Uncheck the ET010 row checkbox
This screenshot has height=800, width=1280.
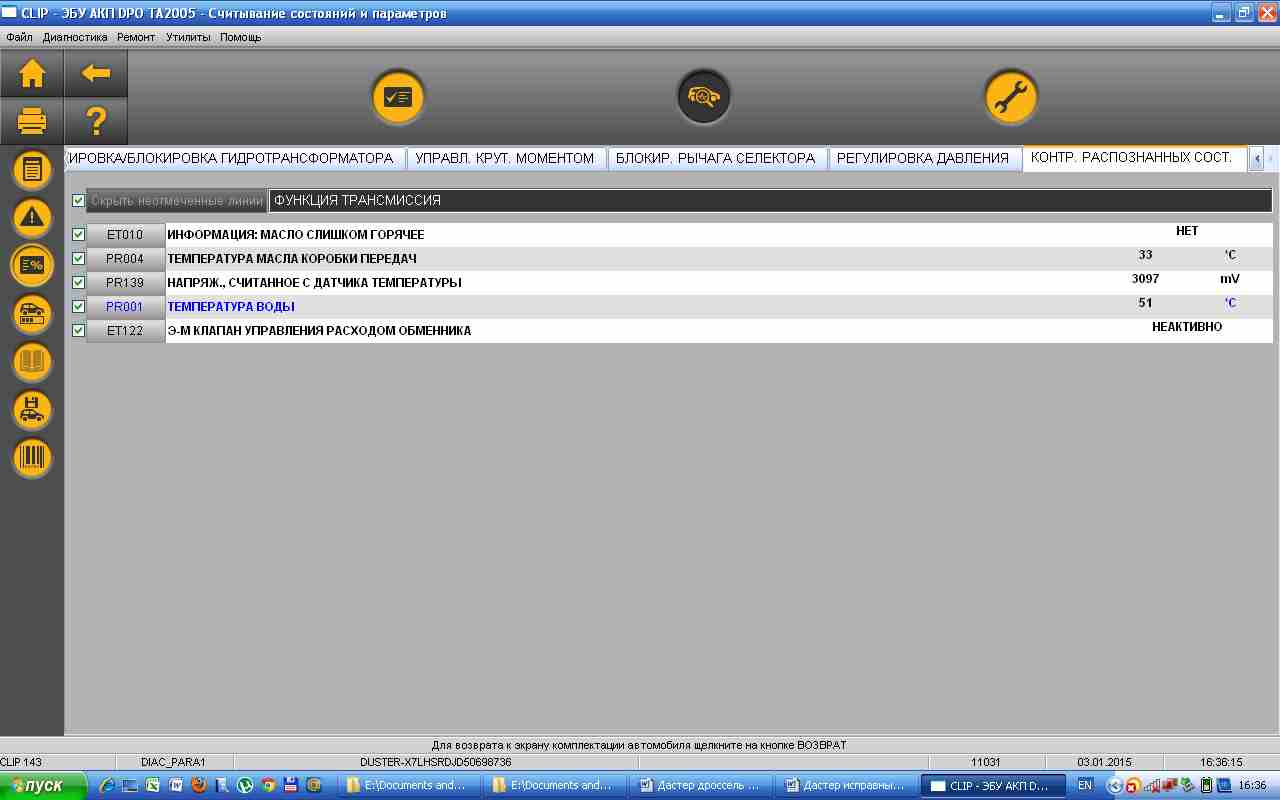(x=79, y=235)
